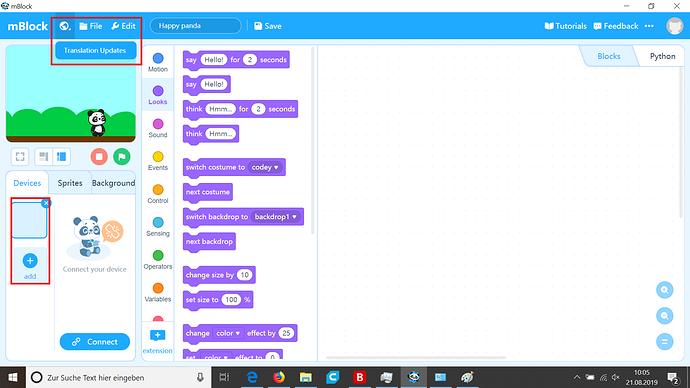Stop the program with red button
Image resolution: width=690 pixels, height=388 pixels.
99,157
